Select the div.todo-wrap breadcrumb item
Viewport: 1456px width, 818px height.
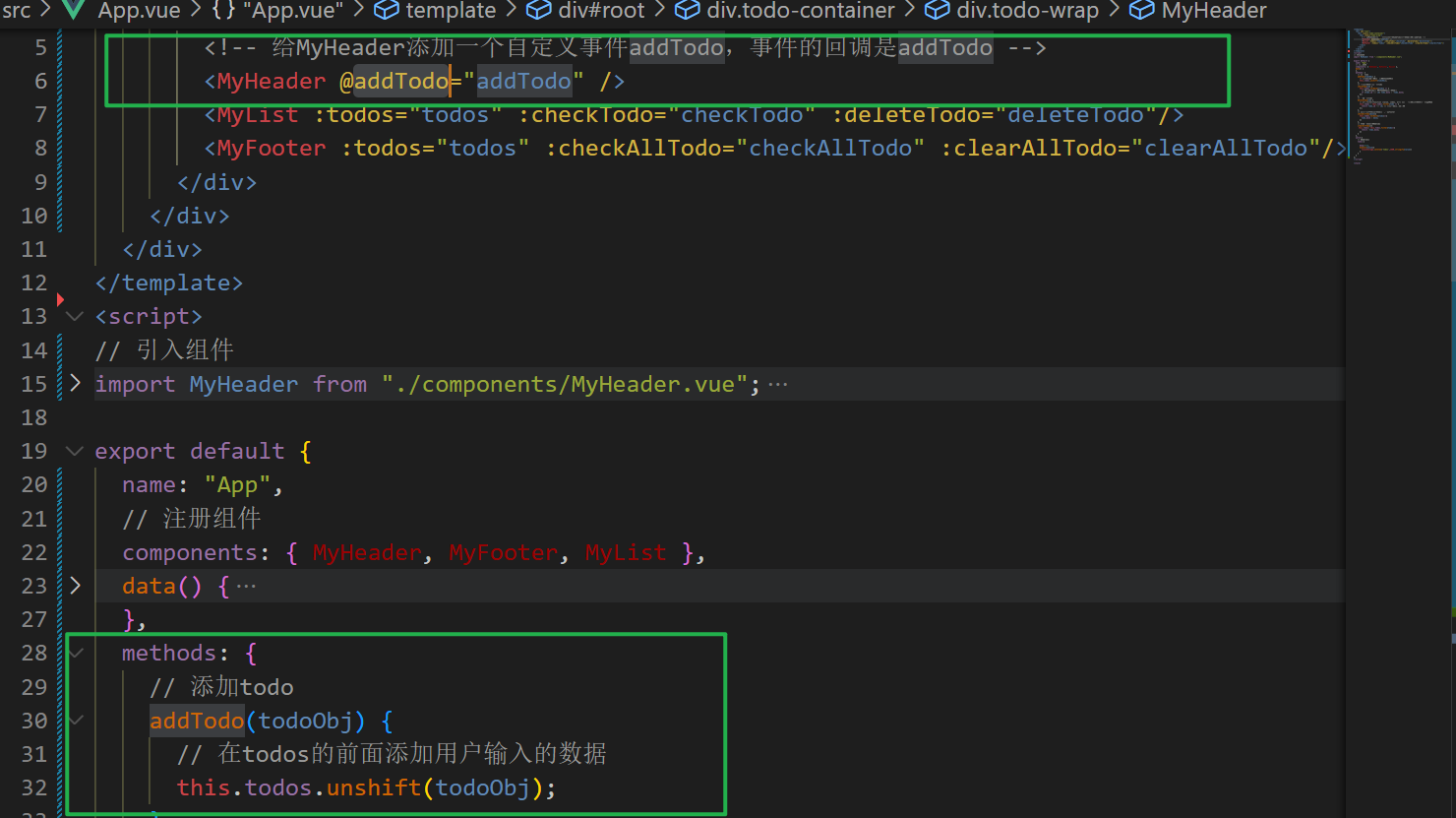1027,10
